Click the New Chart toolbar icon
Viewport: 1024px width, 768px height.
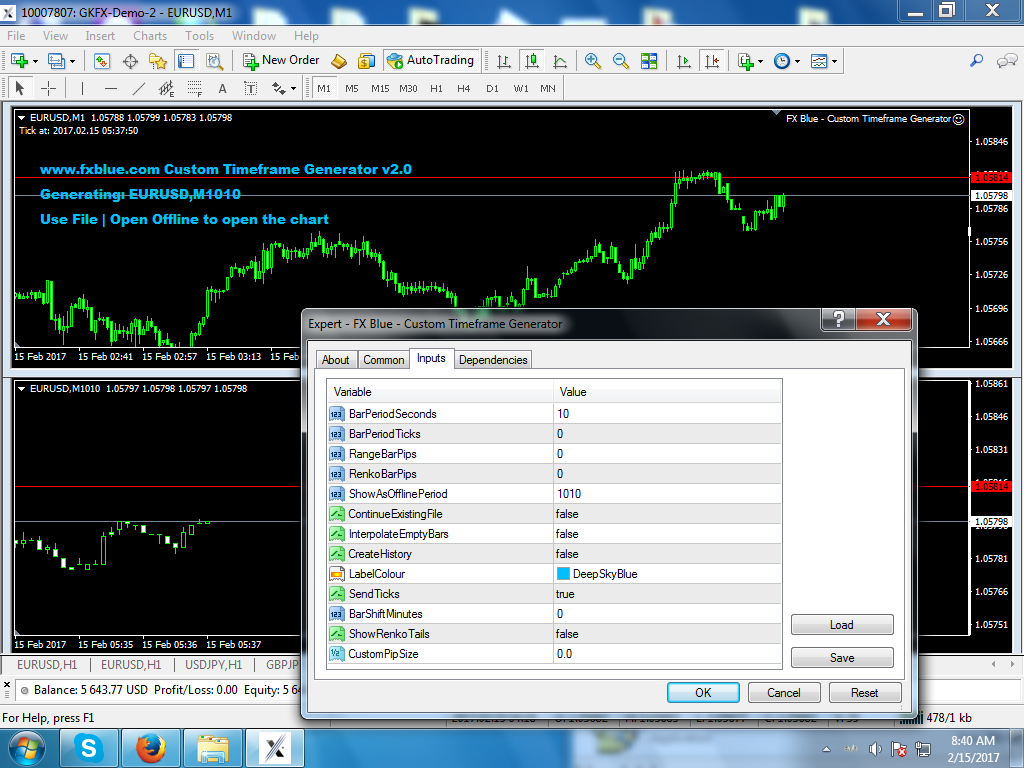[x=19, y=61]
